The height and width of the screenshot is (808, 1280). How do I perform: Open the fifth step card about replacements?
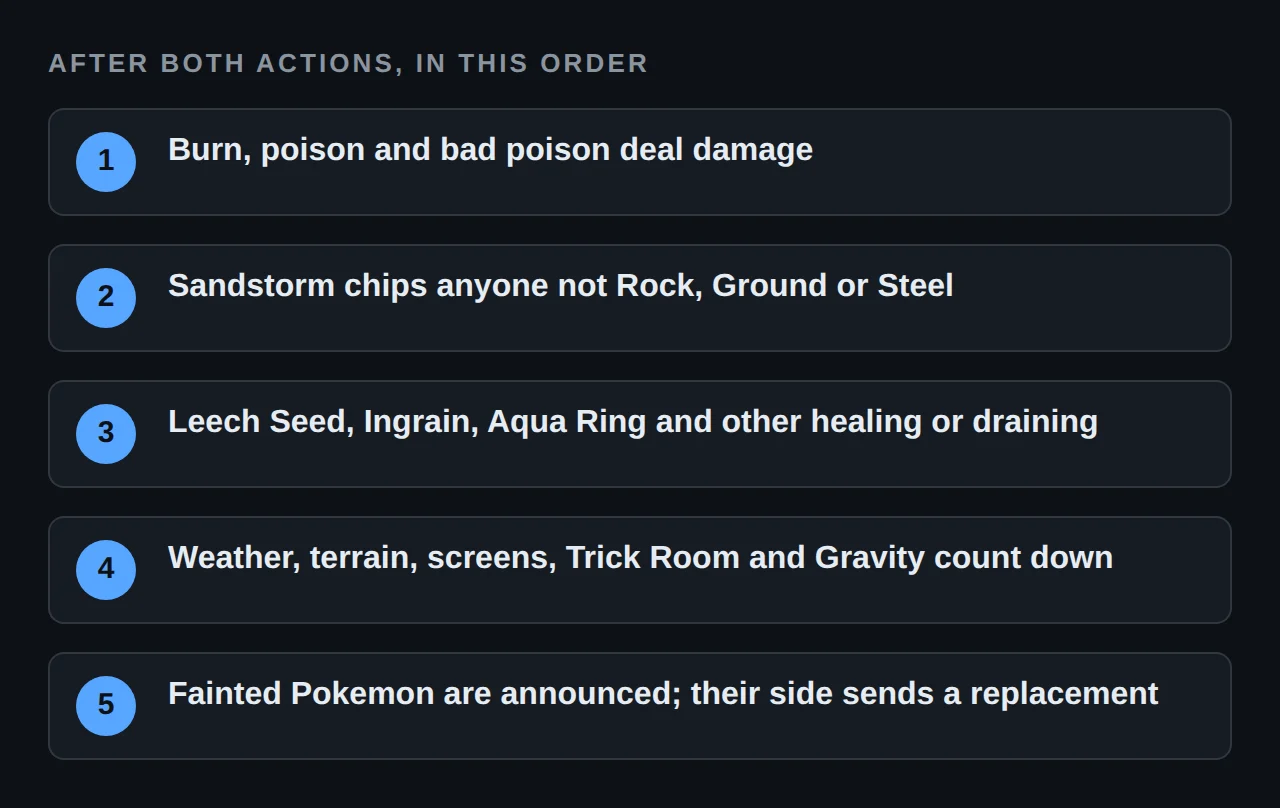(640, 706)
